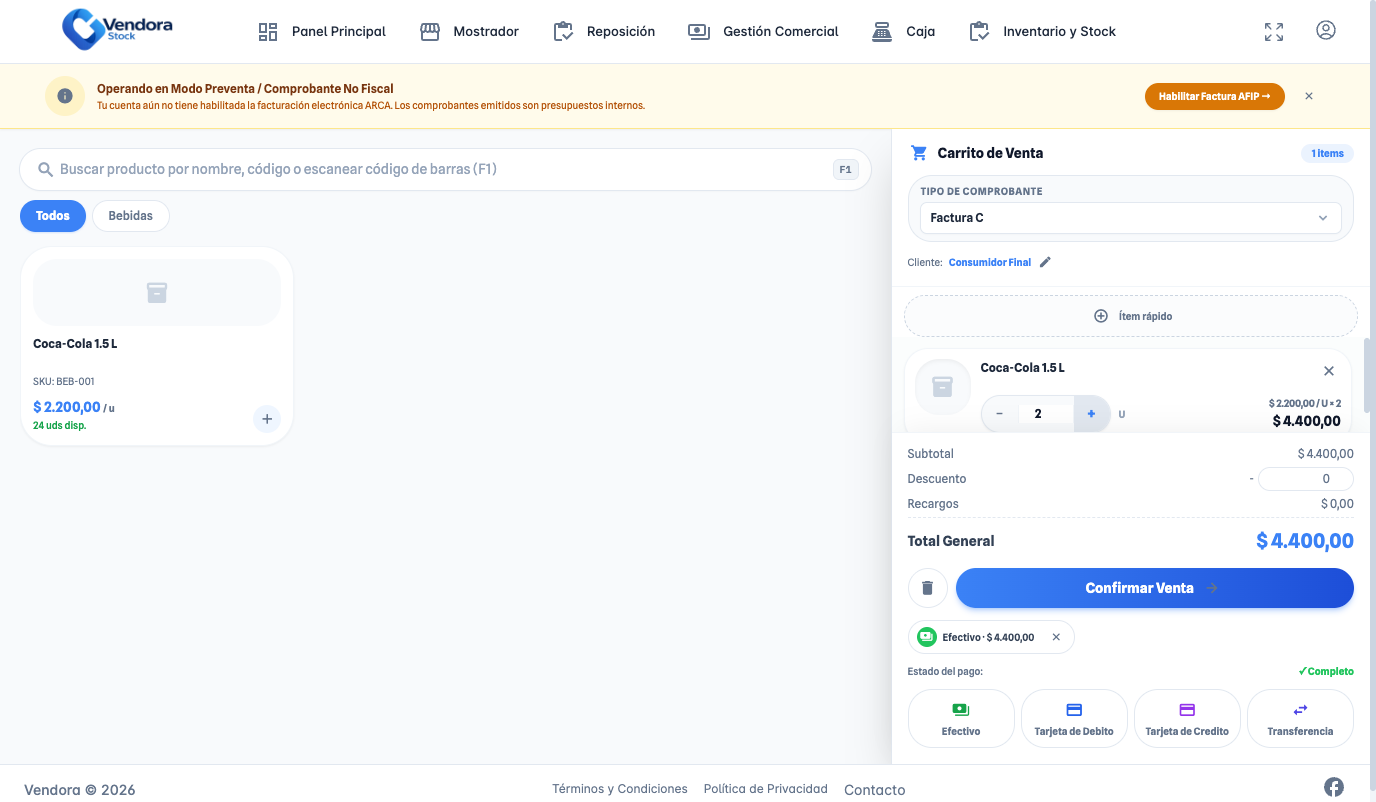Screen dimensions: 1376x802
Task: Select the Todos category filter
Action: [53, 216]
